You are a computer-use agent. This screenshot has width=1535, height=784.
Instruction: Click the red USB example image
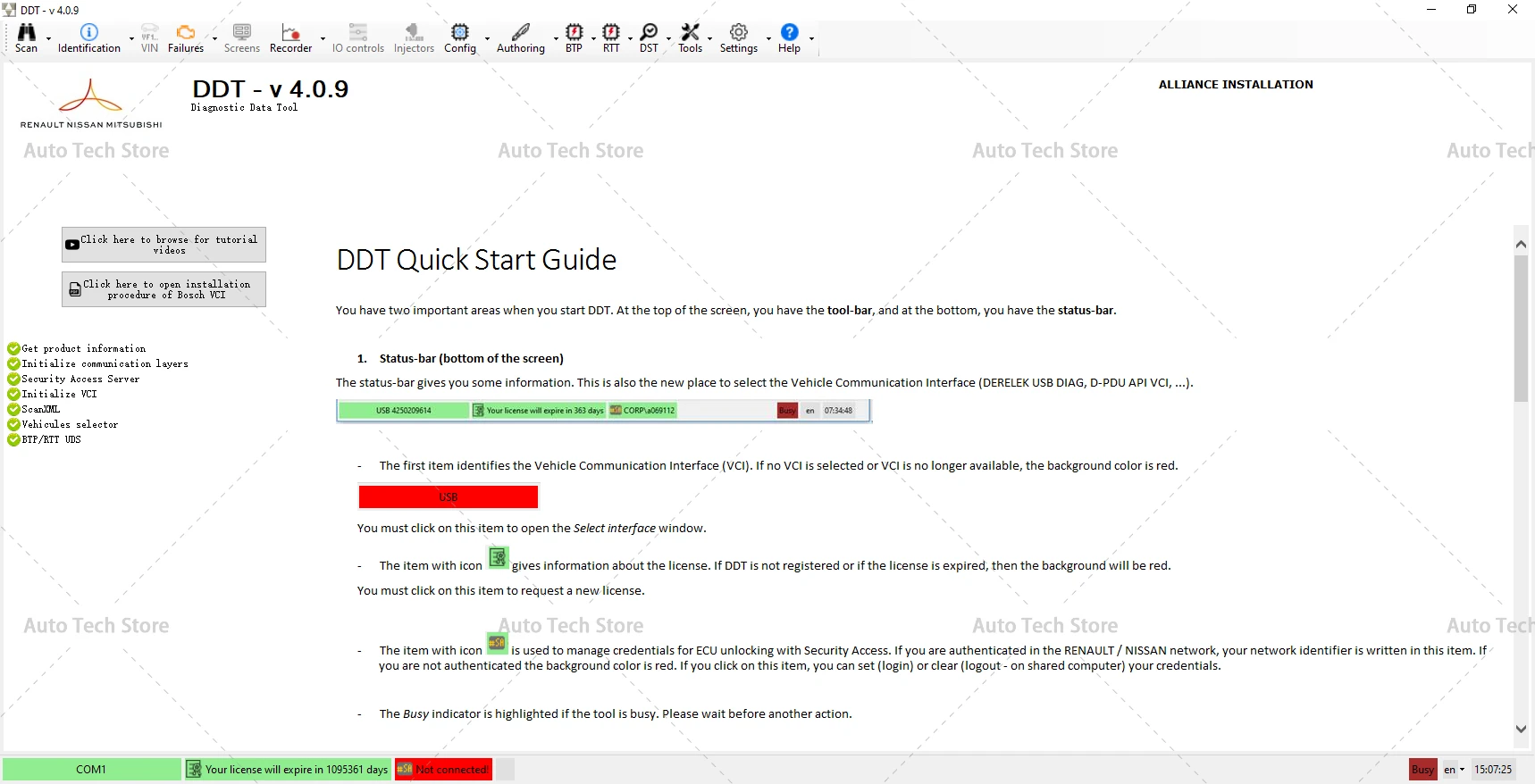[x=449, y=496]
